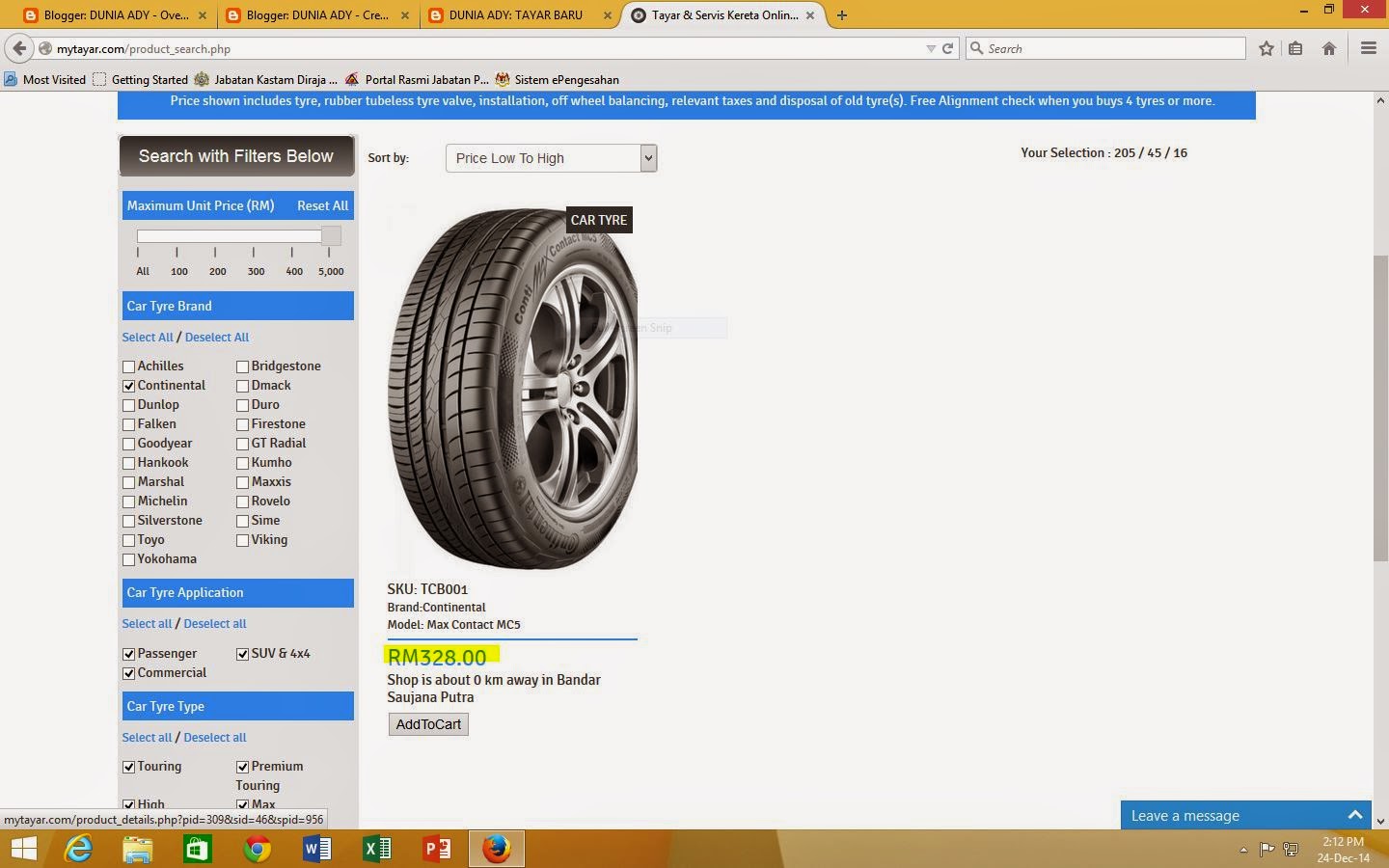Open Microsoft Word from the taskbar
The width and height of the screenshot is (1389, 868).
316,849
